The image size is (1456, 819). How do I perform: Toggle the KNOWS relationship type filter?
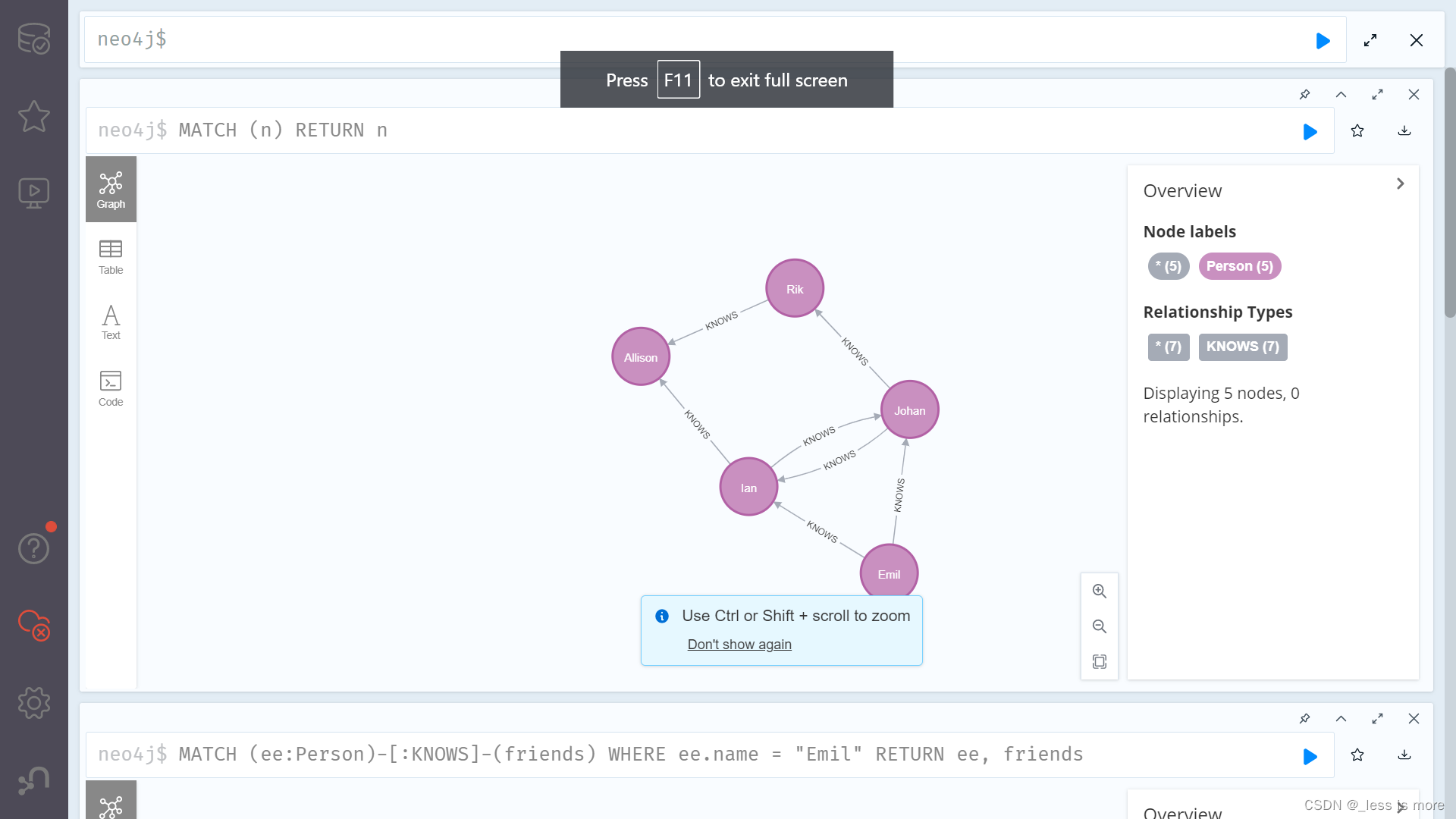pos(1243,346)
